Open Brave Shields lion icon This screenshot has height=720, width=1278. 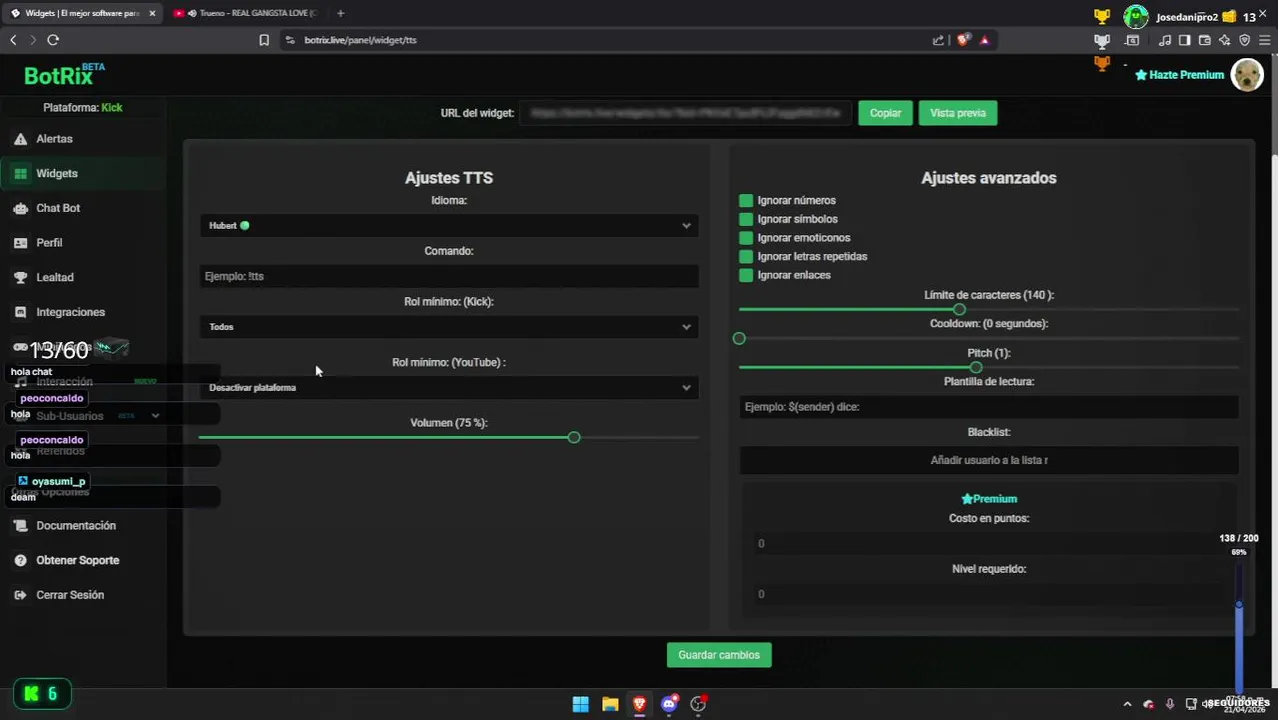[963, 40]
